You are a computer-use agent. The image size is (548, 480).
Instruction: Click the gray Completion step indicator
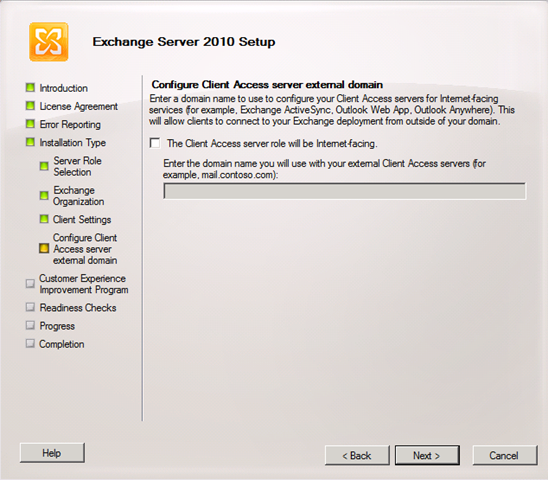tap(30, 343)
